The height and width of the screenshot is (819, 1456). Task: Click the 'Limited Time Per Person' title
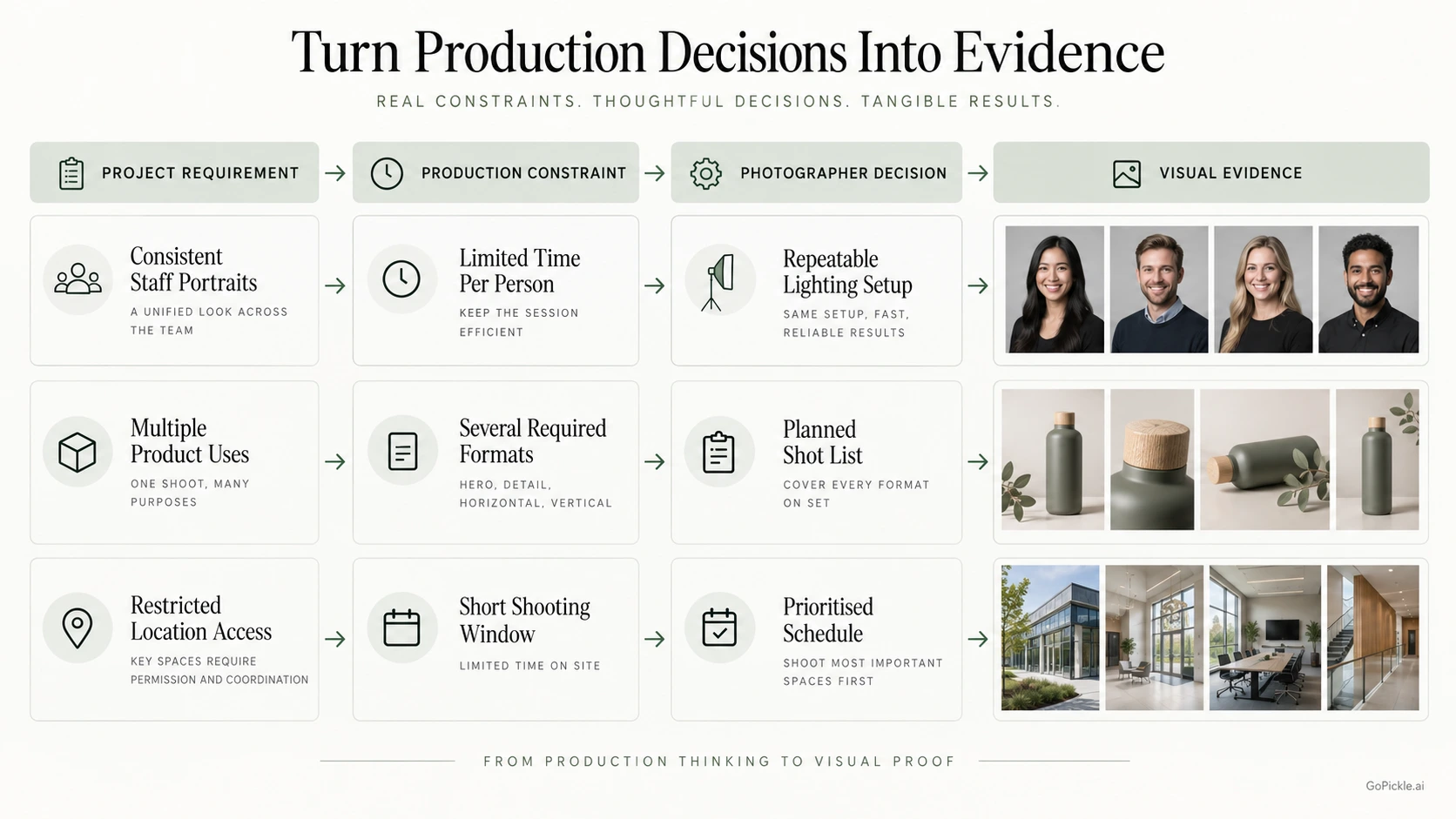[520, 271]
